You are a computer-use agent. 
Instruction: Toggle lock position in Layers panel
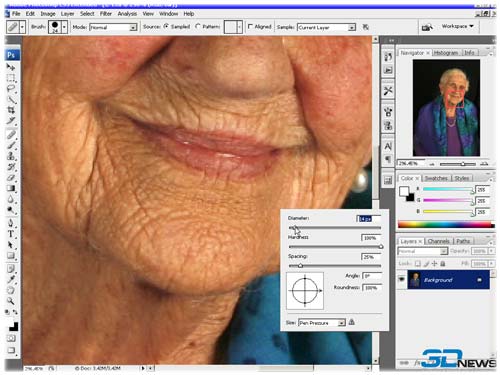[x=435, y=264]
